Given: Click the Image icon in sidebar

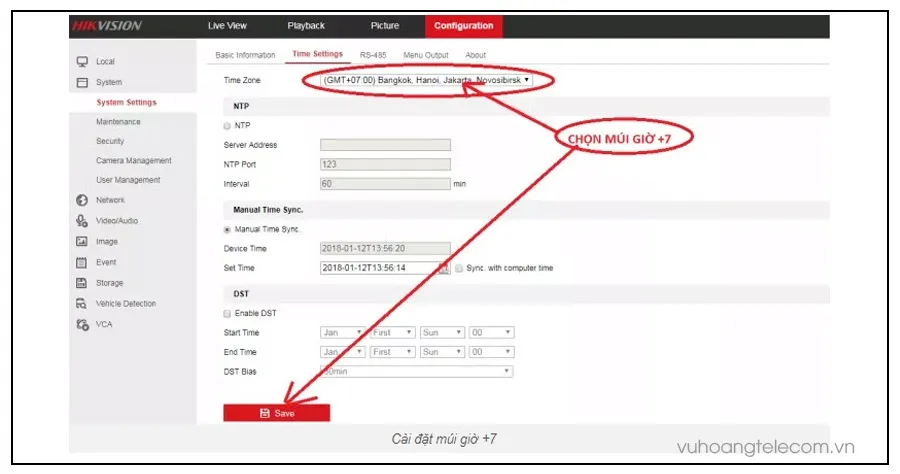Looking at the screenshot, I should pyautogui.click(x=82, y=242).
